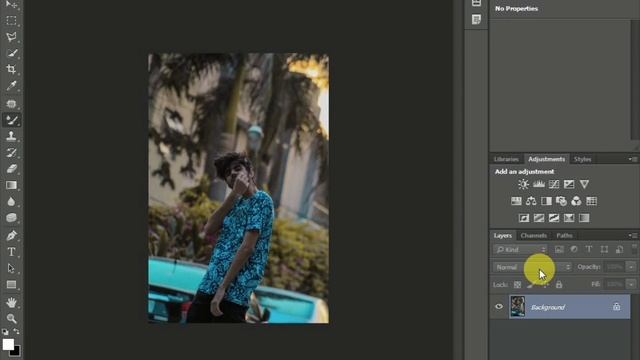Select the Zoom tool
This screenshot has height=360, width=640.
click(x=11, y=318)
